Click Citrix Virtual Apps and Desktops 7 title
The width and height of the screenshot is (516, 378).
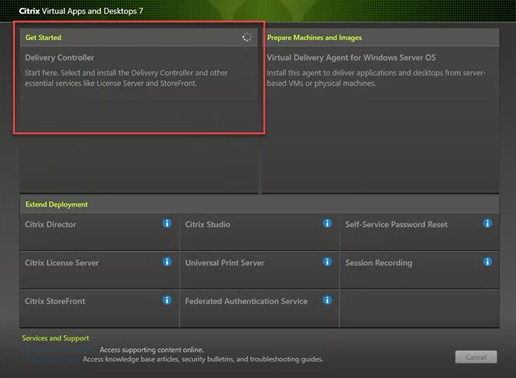click(81, 11)
